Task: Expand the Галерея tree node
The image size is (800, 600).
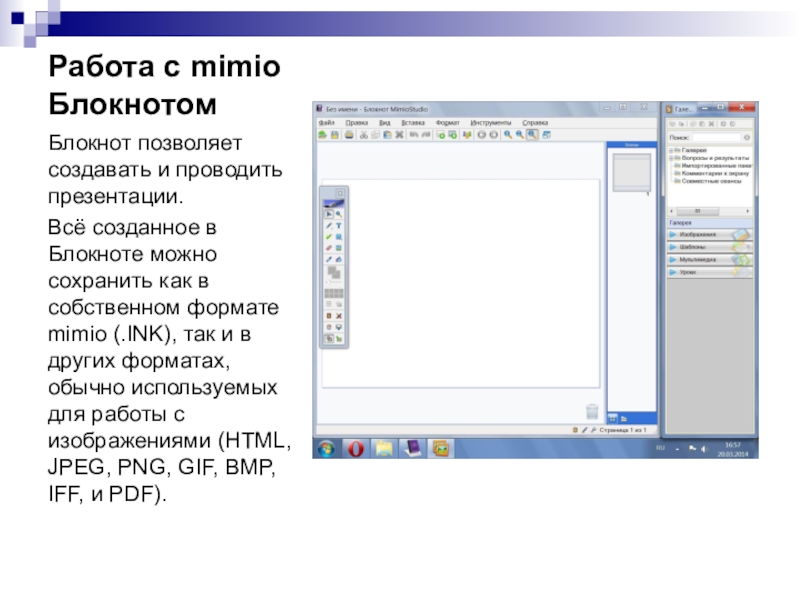Action: point(671,151)
